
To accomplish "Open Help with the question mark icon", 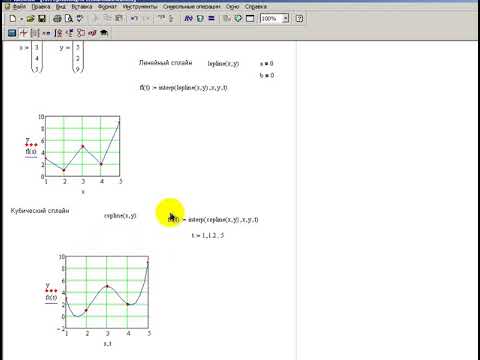I will click(x=299, y=19).
